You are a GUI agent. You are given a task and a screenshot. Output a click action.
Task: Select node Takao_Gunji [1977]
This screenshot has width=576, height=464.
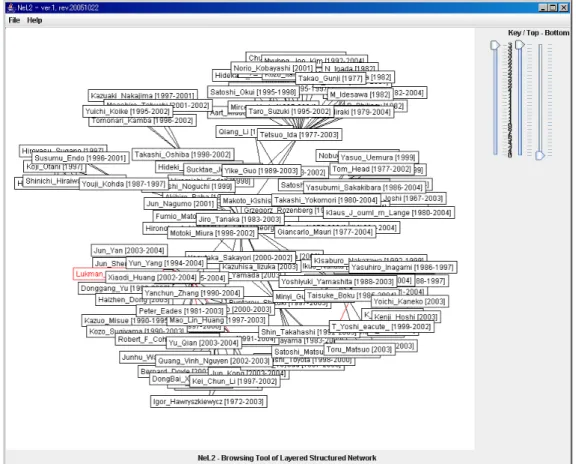[330, 78]
